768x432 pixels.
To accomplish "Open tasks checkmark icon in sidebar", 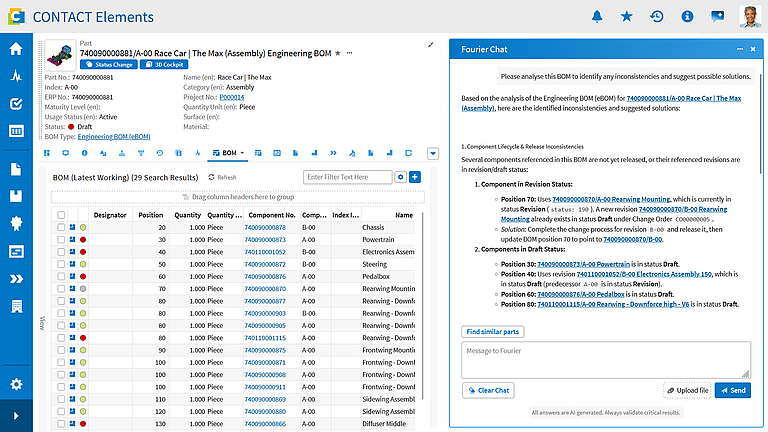I will [x=16, y=103].
